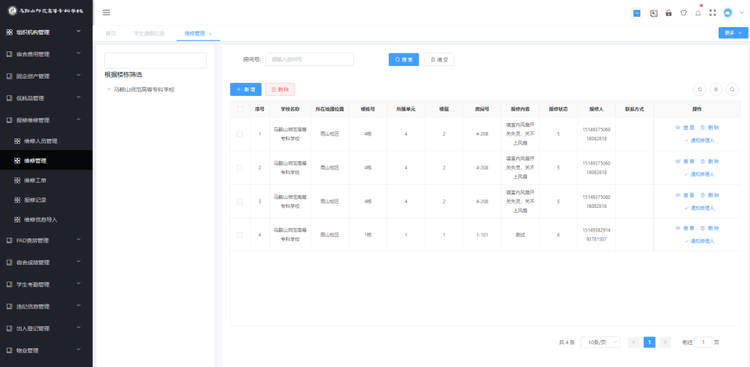This screenshot has width=750, height=367.
Task: Open the 10条/页 page size dropdown
Action: pos(600,342)
